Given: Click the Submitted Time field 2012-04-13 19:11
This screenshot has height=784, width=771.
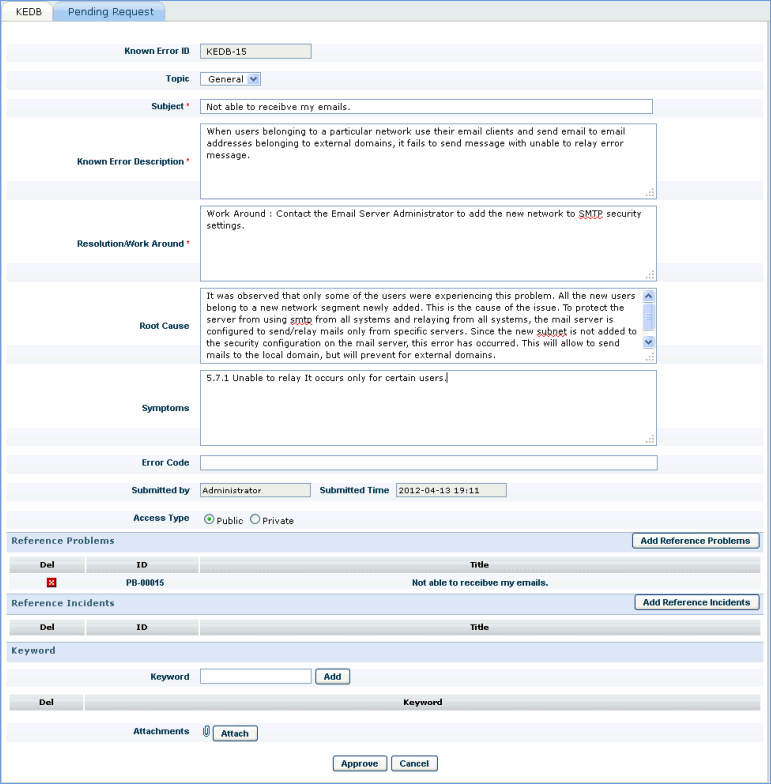Looking at the screenshot, I should [452, 490].
